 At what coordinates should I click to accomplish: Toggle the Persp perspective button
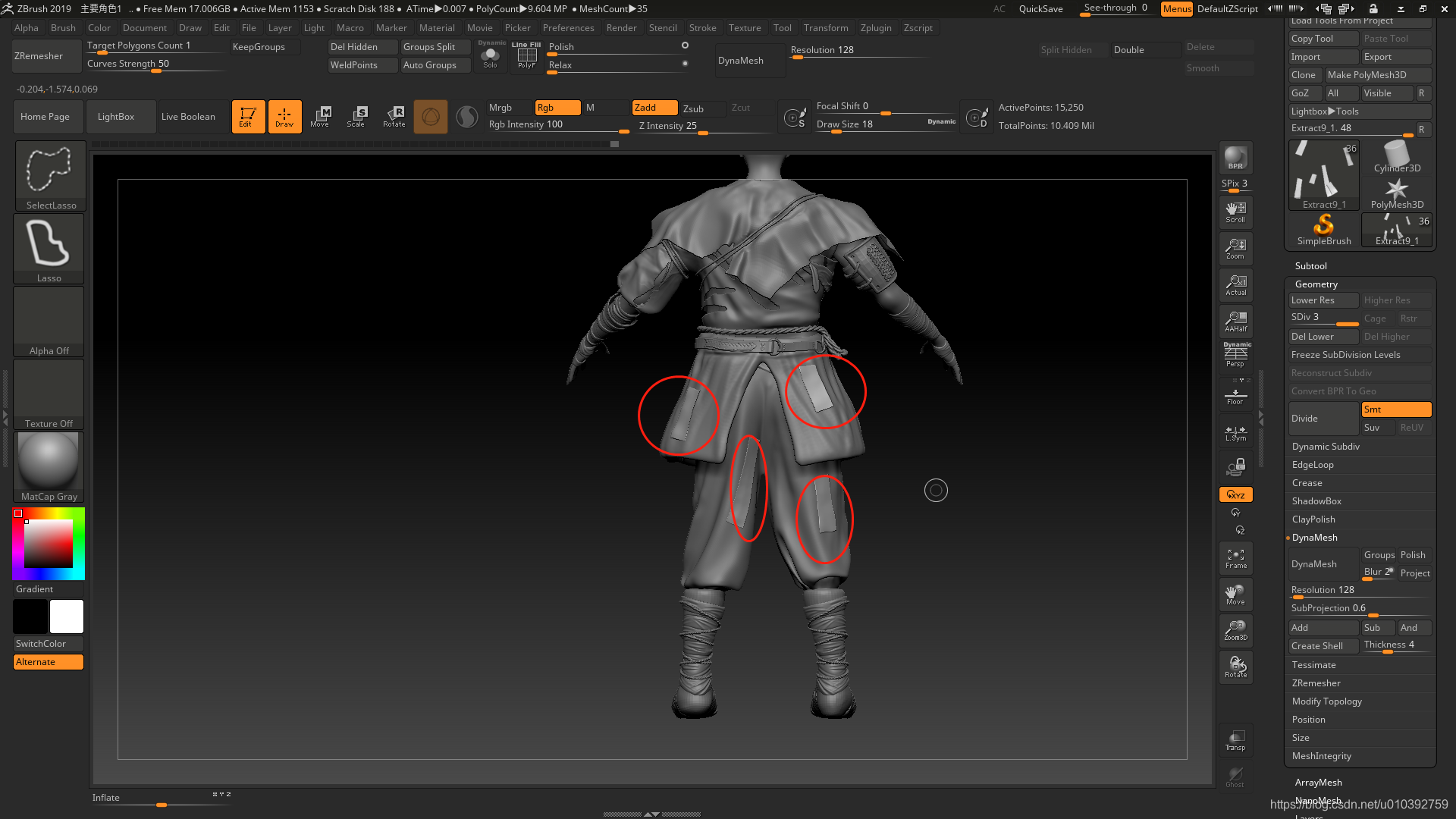pos(1235,356)
